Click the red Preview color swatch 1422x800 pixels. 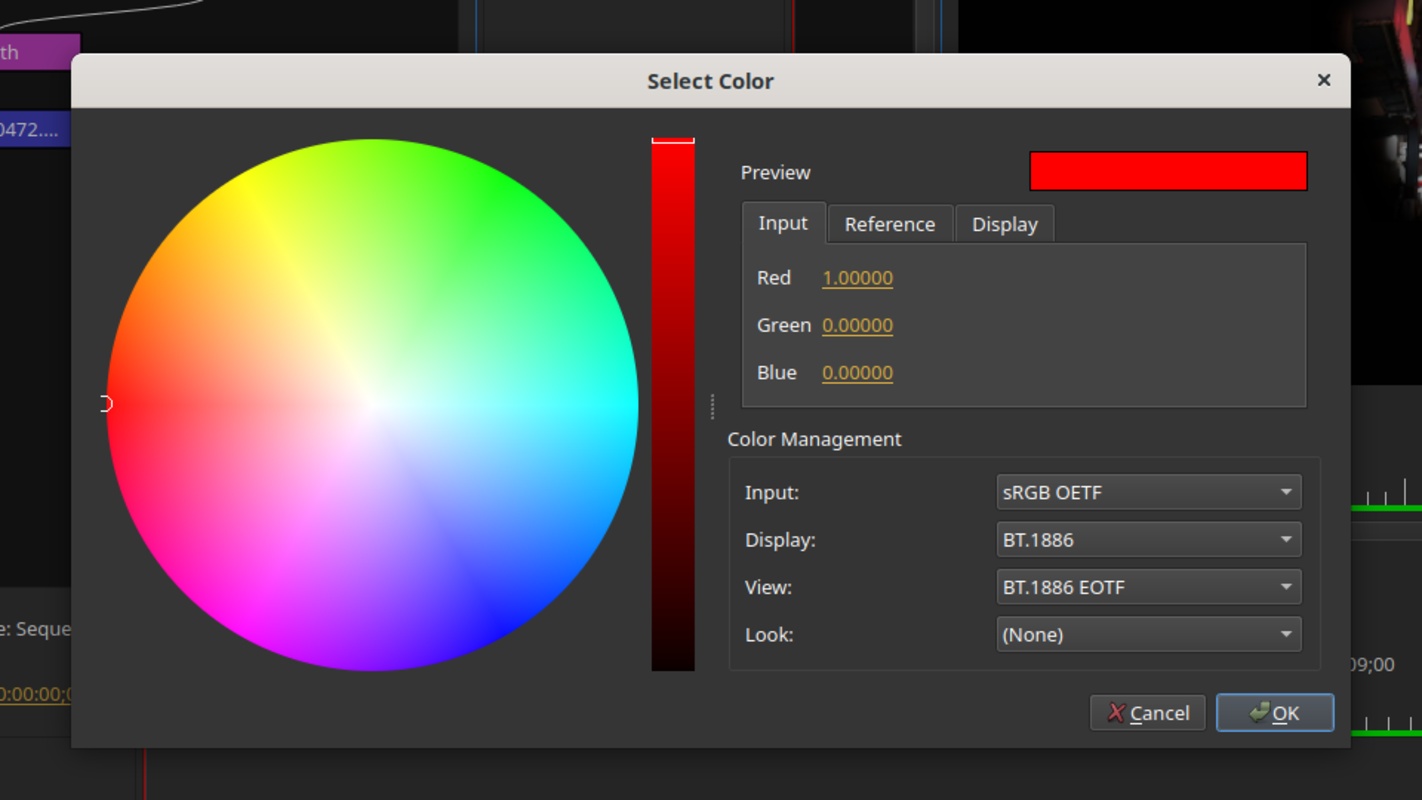(x=1168, y=171)
